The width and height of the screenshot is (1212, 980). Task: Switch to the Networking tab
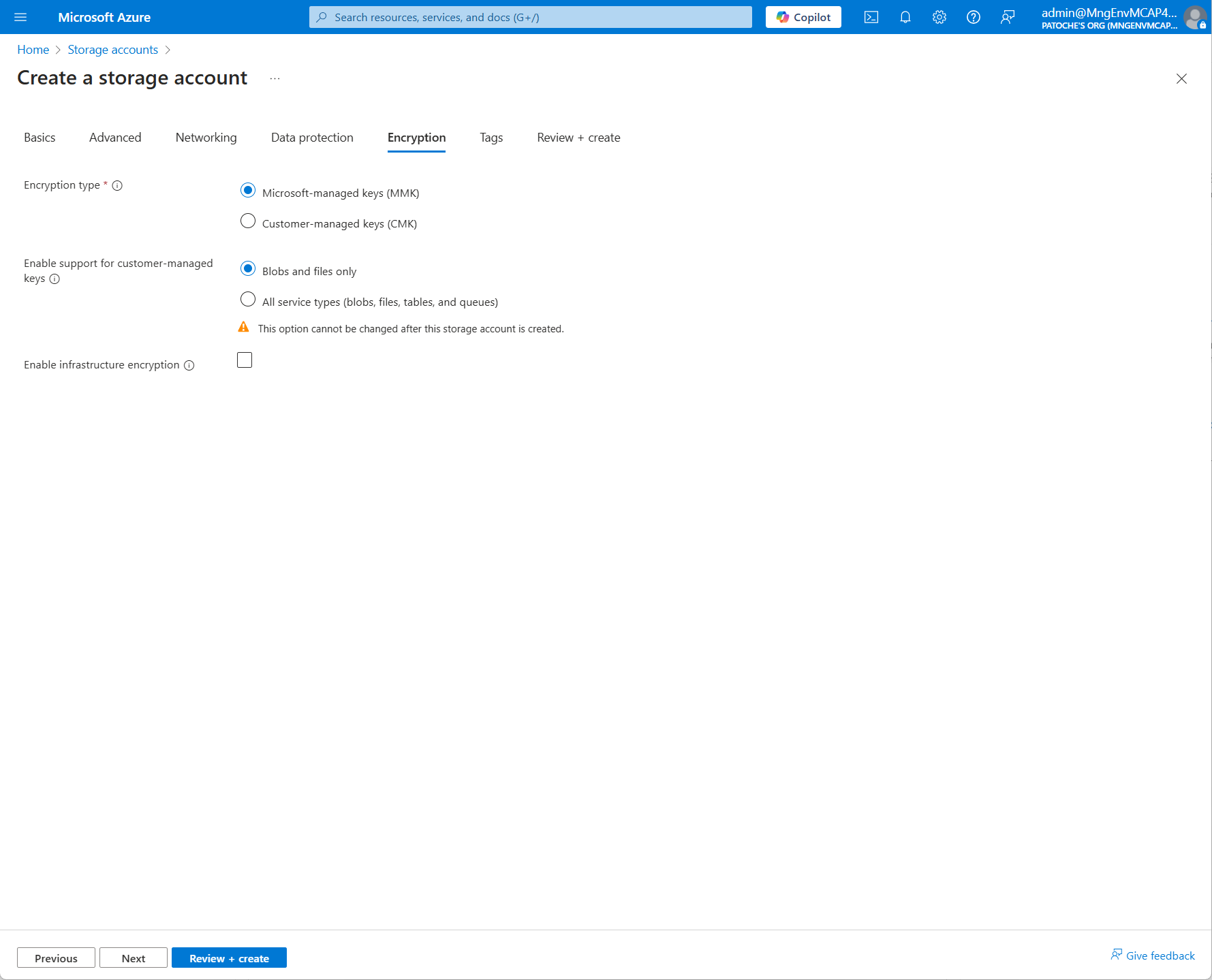[206, 138]
